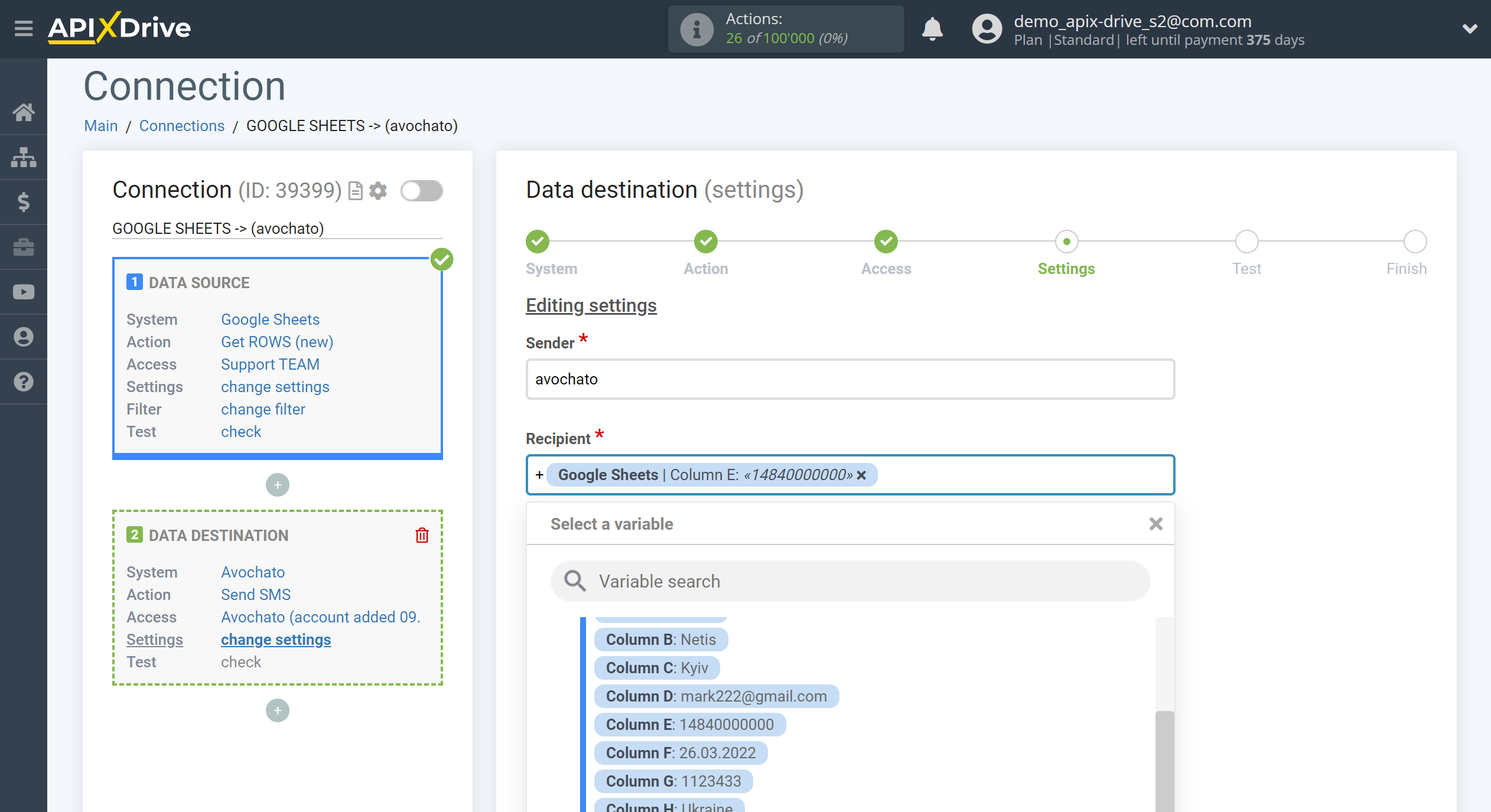Click the Sender input field
1491x812 pixels.
[x=850, y=379]
